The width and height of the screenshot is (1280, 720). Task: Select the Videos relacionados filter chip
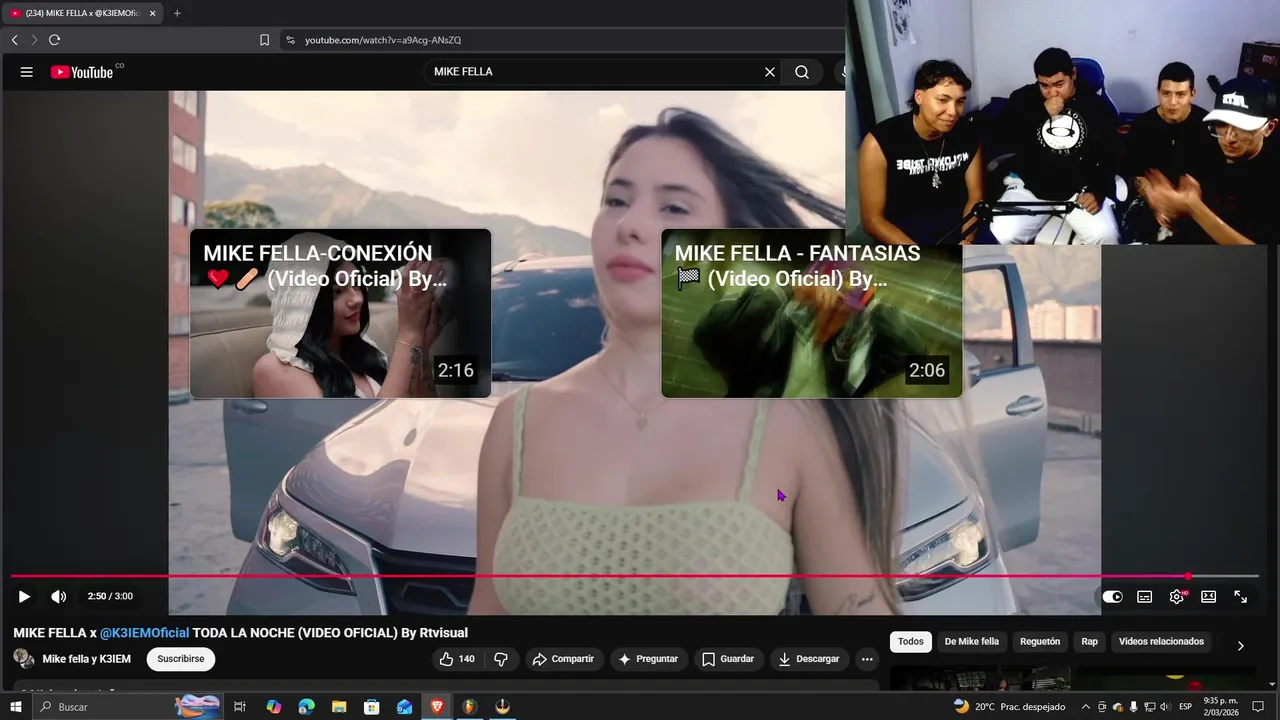coord(1161,642)
